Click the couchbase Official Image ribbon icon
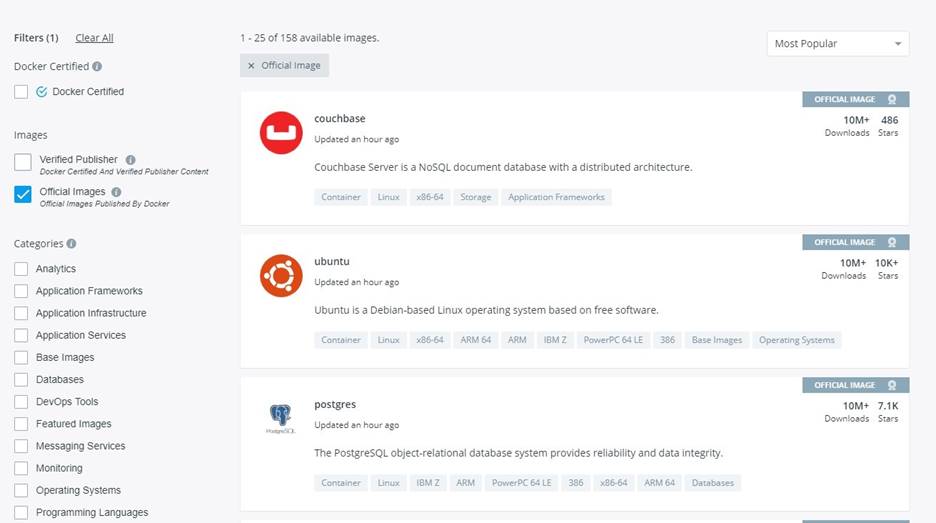The image size is (936, 523). tap(892, 100)
